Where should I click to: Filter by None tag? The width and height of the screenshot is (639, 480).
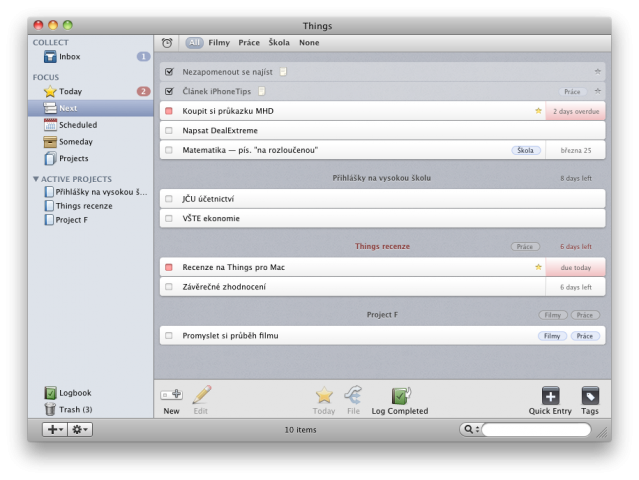pyautogui.click(x=309, y=42)
